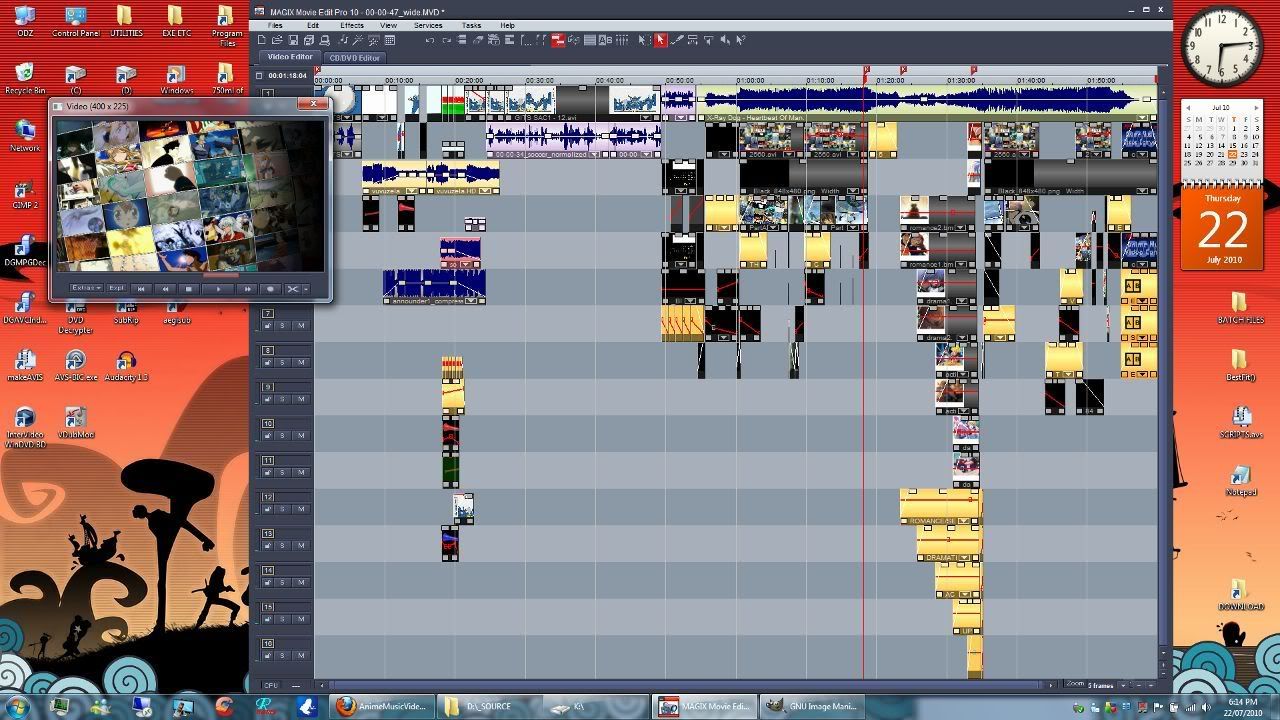The image size is (1280, 720).
Task: Click the music note audio icon
Action: 342,40
